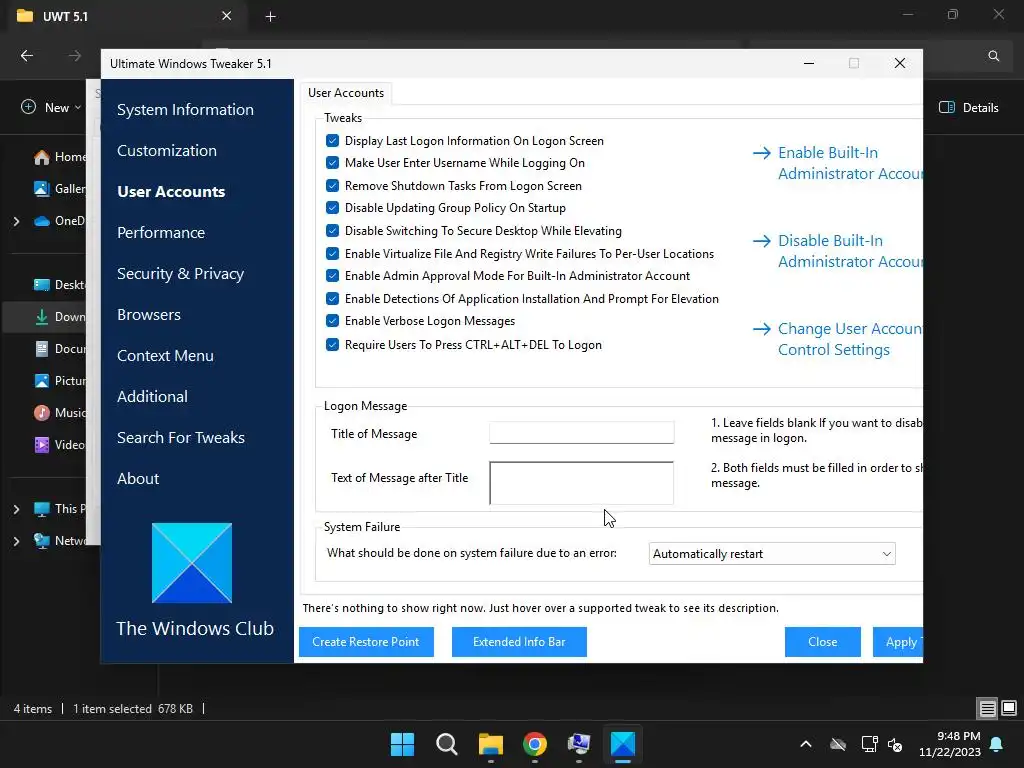Uncheck Disable Updating Group Policy On Startup
This screenshot has width=1024, height=768.
tap(332, 208)
